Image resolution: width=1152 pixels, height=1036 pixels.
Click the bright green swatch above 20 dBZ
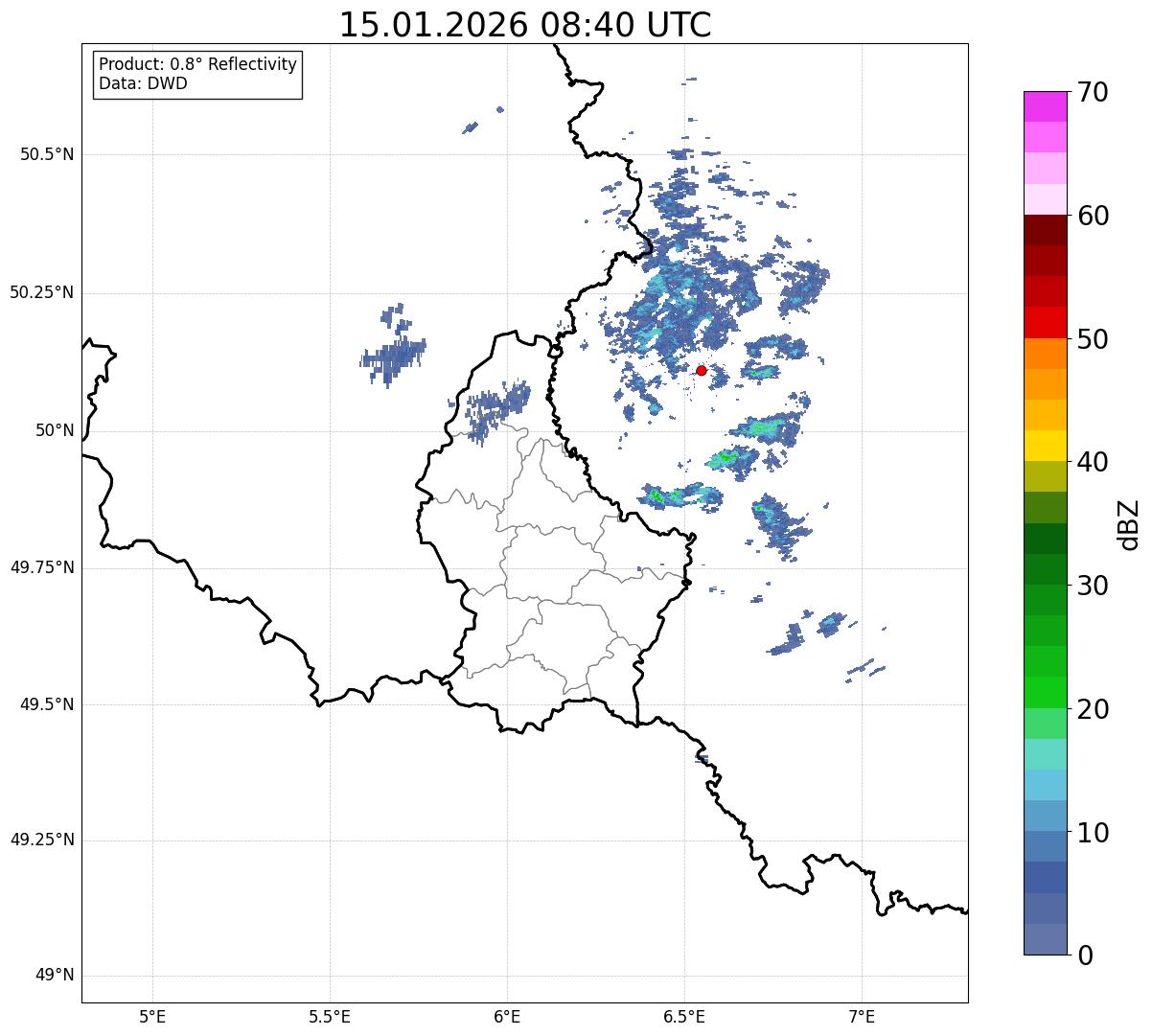(x=1045, y=693)
